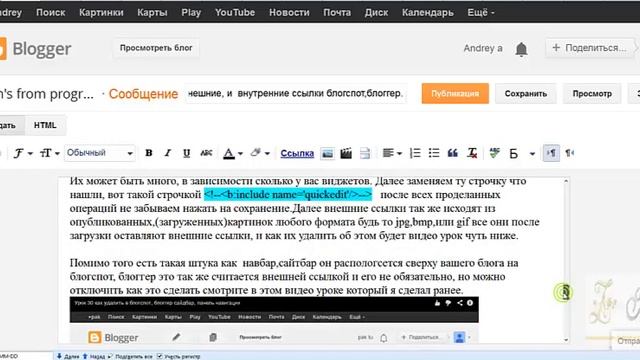This screenshot has width=640, height=360.
Task: Open Картинки in the top navigation bar
Action: 101,13
